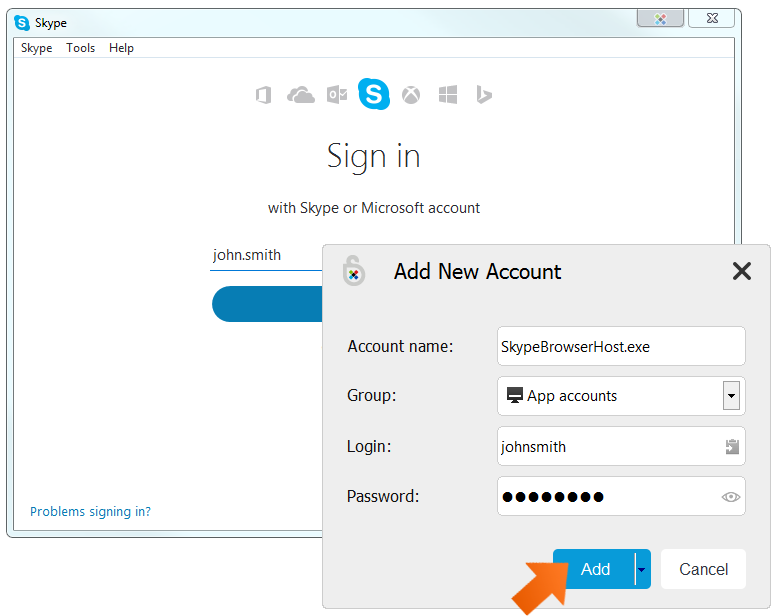Reveal password with the eye icon
Image resolution: width=779 pixels, height=616 pixels.
pyautogui.click(x=730, y=496)
